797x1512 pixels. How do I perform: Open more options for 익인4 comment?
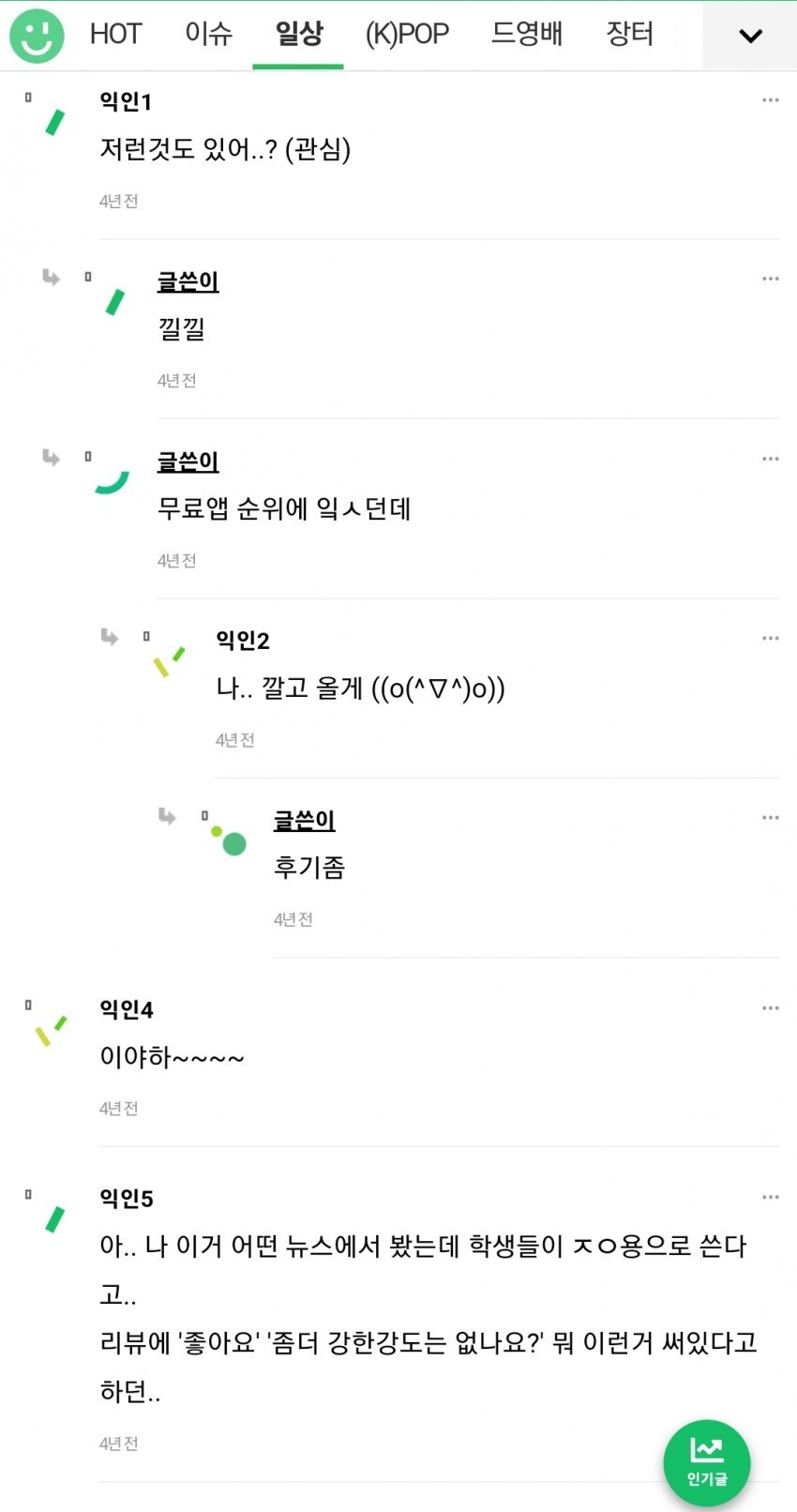pyautogui.click(x=771, y=1008)
